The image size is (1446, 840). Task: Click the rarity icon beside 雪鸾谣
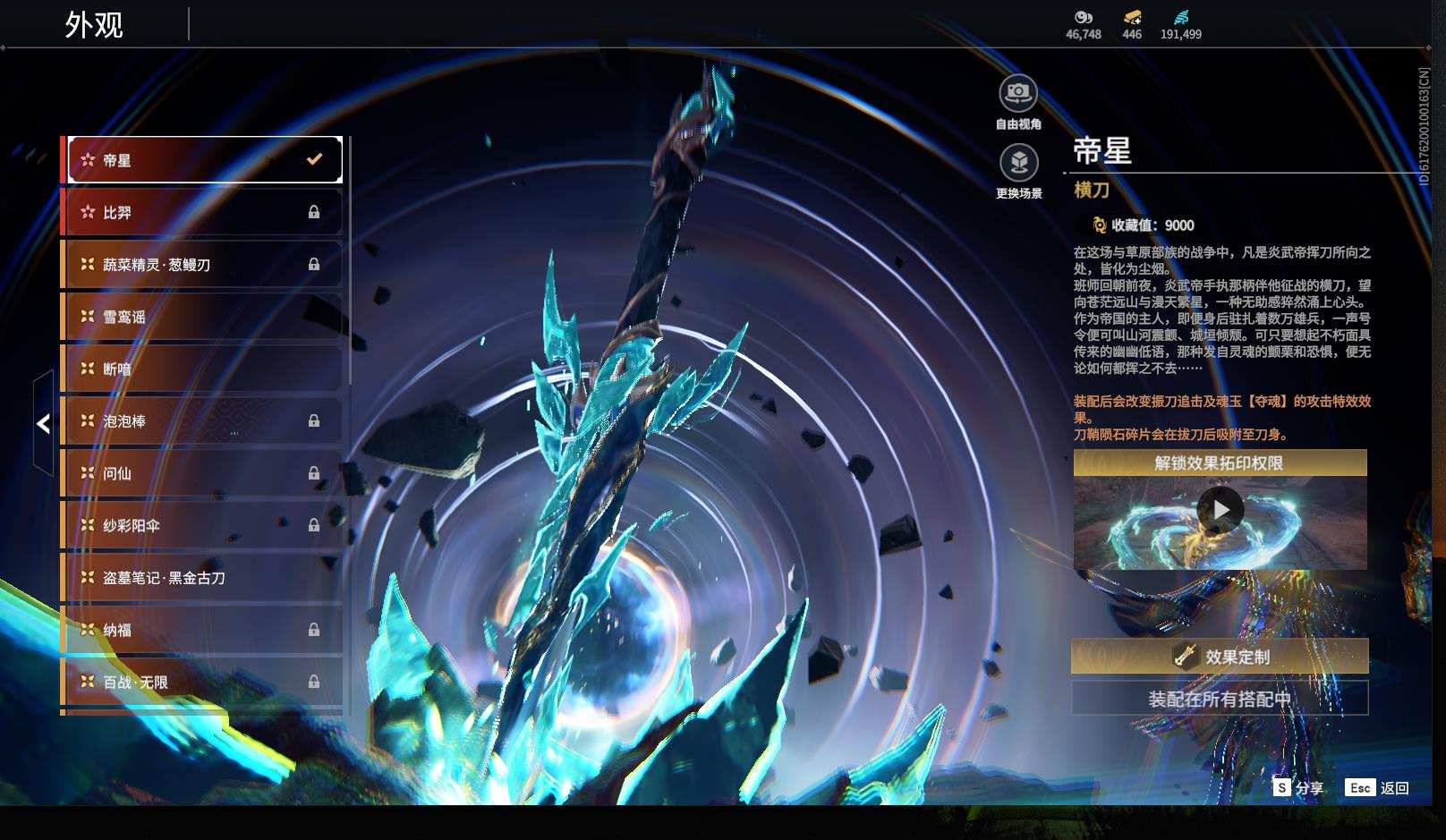point(88,316)
